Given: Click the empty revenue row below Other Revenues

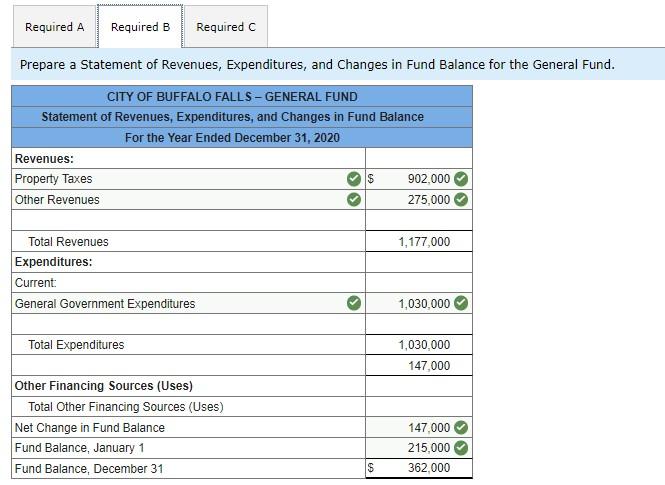Looking at the screenshot, I should click(188, 220).
